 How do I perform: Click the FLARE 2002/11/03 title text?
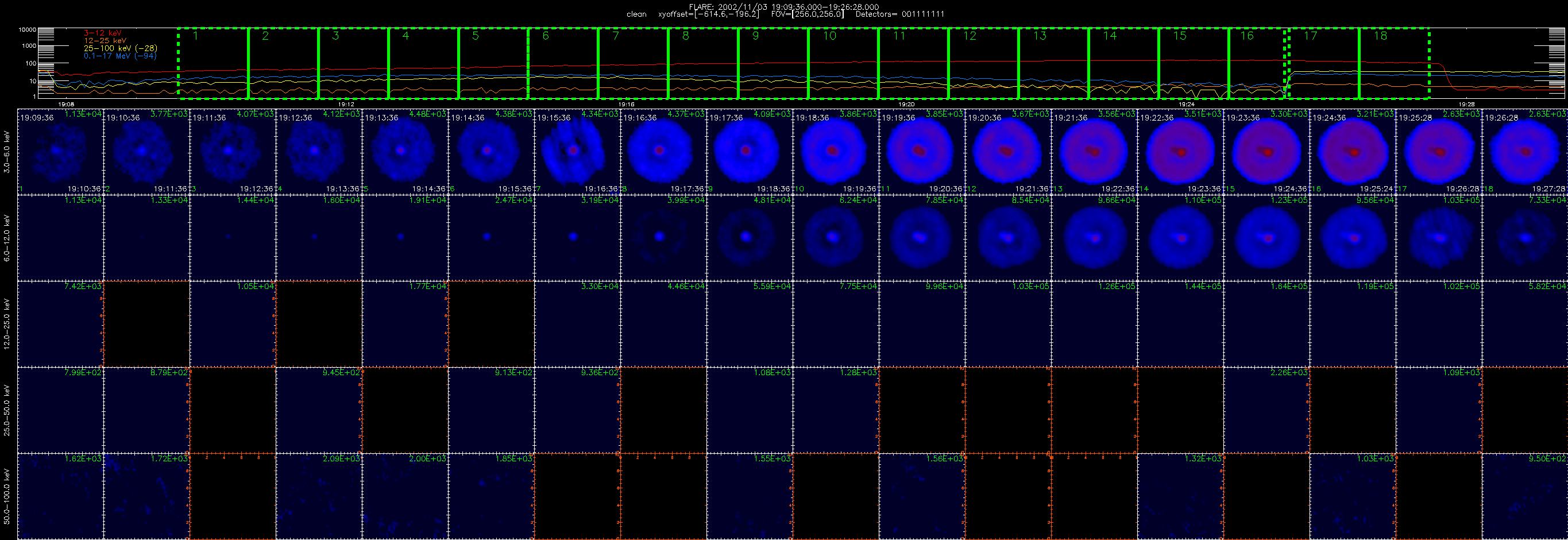point(784,7)
